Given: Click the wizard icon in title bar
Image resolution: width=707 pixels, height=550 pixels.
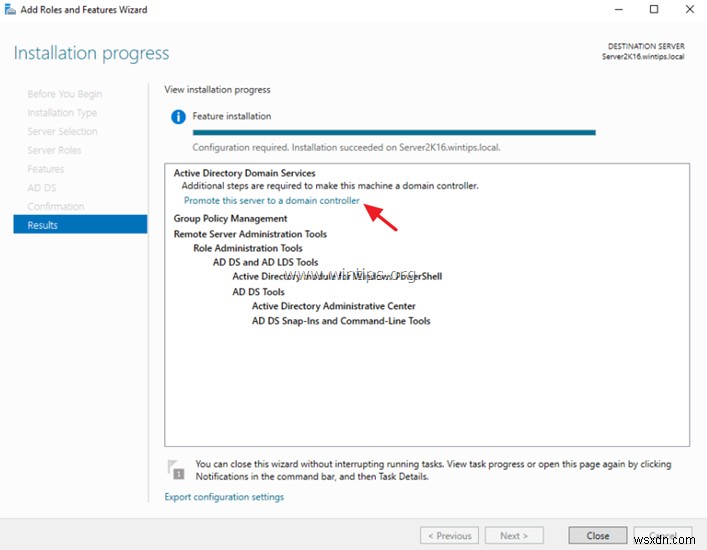Looking at the screenshot, I should click(x=10, y=9).
